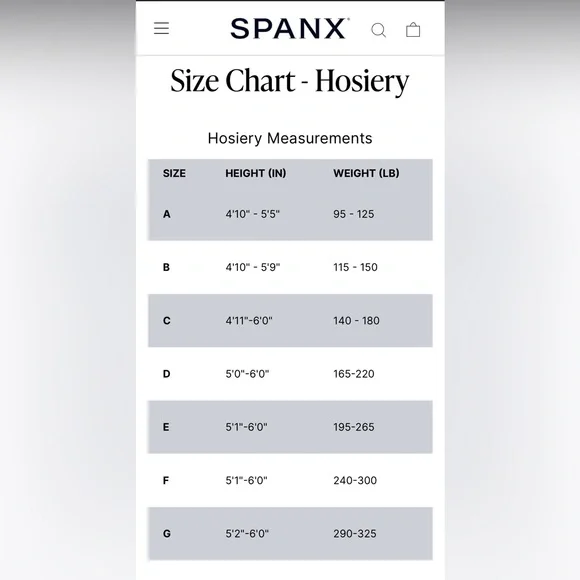Go to the SPANX home logo
580x580 pixels.
(290, 28)
